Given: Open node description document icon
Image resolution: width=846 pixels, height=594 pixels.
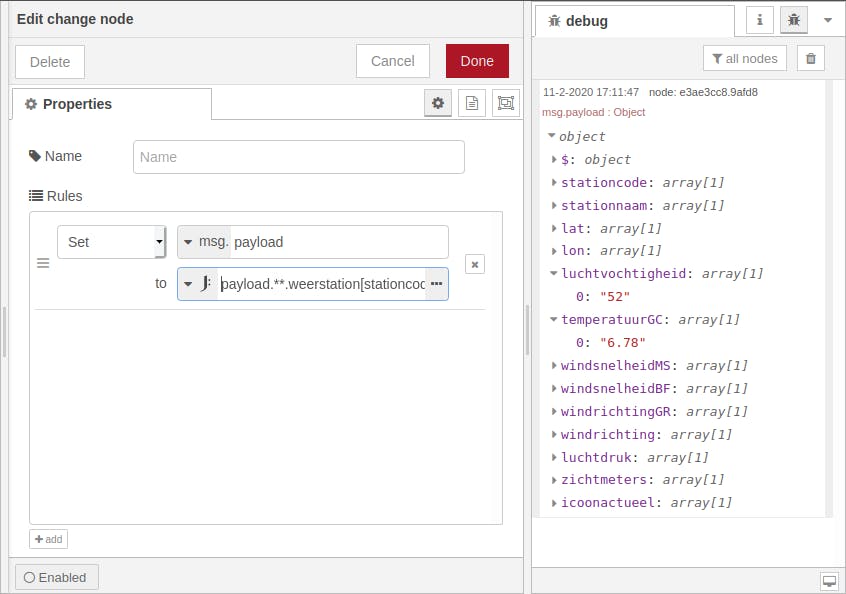Looking at the screenshot, I should point(472,103).
